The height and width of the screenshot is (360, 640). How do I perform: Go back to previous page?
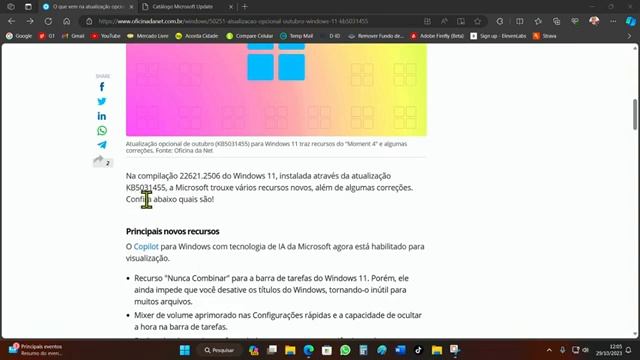11,21
